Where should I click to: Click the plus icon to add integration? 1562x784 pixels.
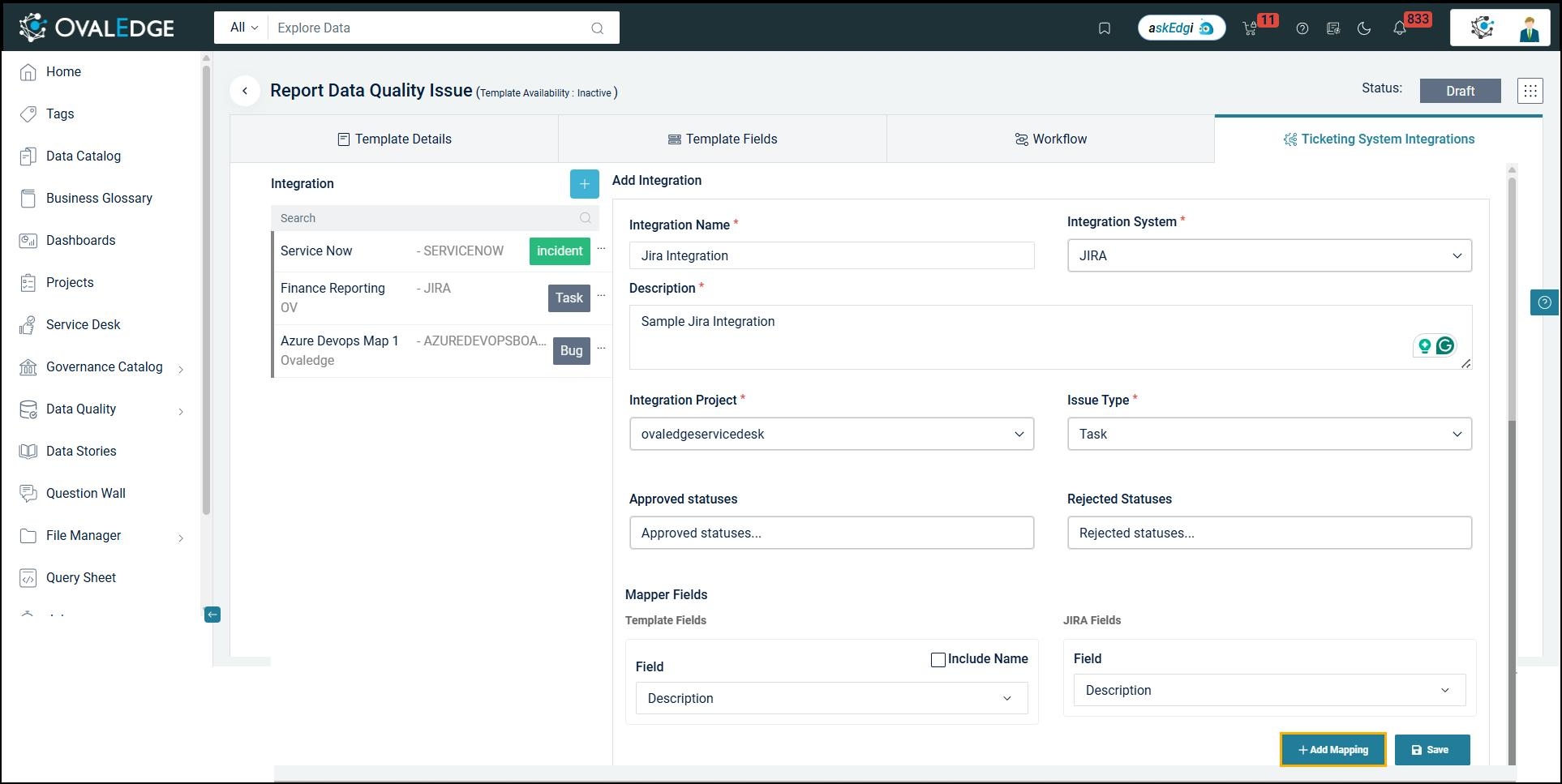tap(584, 184)
